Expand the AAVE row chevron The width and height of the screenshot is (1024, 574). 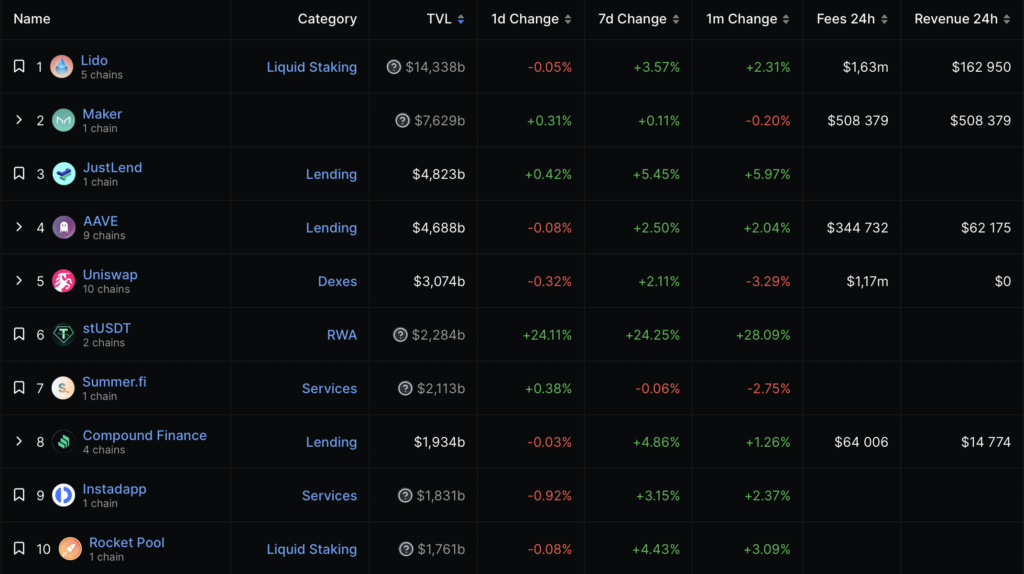pyautogui.click(x=19, y=227)
